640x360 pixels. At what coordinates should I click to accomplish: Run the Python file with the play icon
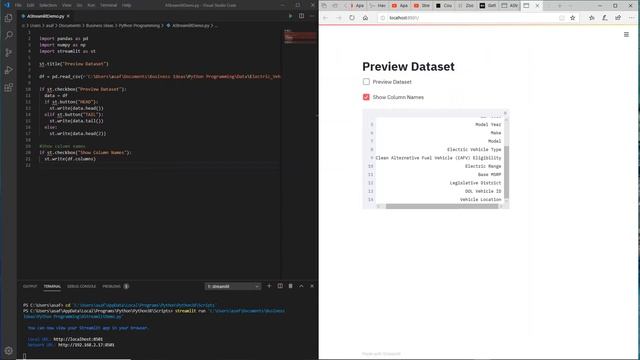pos(291,16)
